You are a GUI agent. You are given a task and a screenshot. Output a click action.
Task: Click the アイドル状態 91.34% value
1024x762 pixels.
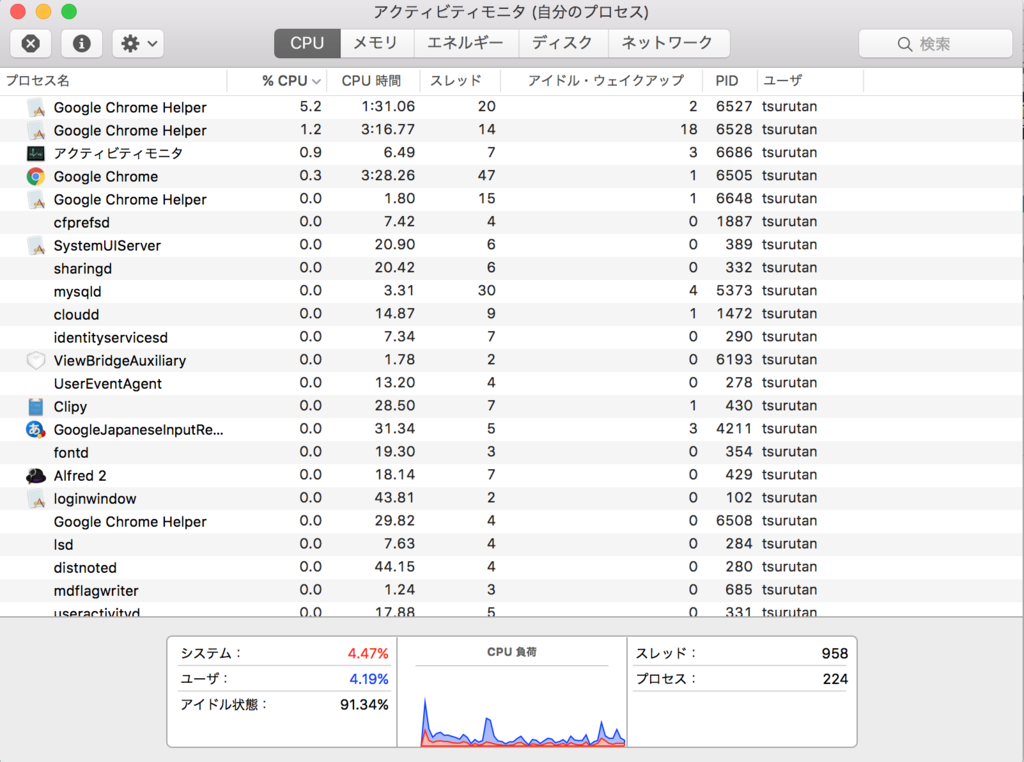pos(364,705)
